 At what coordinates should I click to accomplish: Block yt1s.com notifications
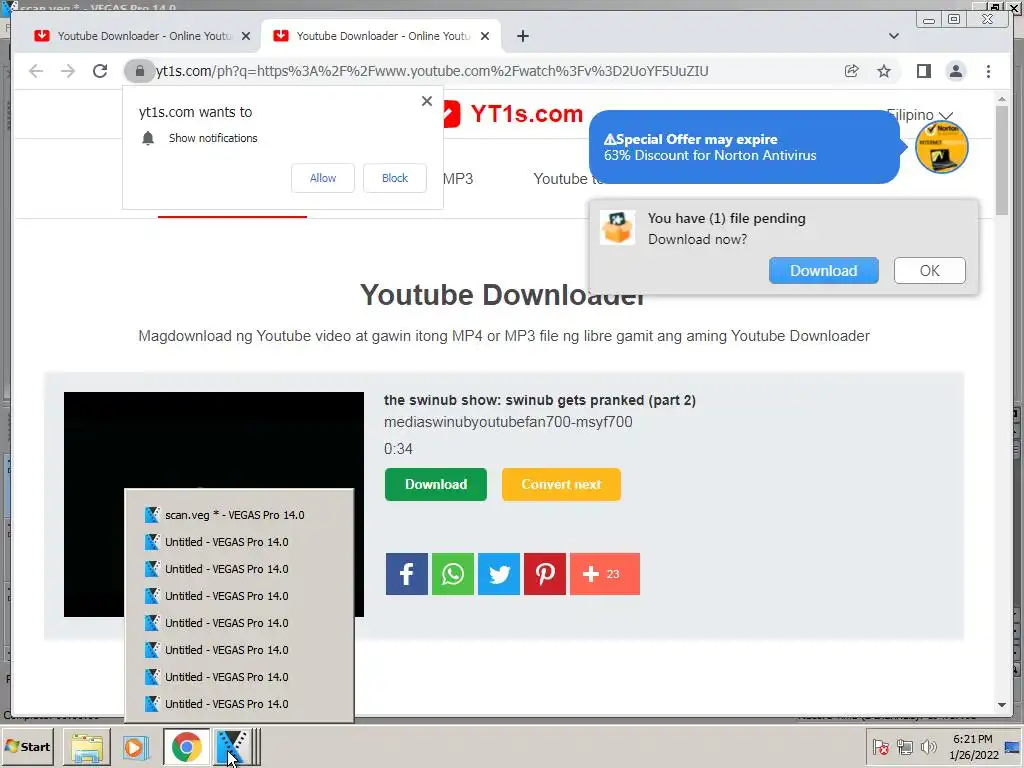tap(394, 178)
